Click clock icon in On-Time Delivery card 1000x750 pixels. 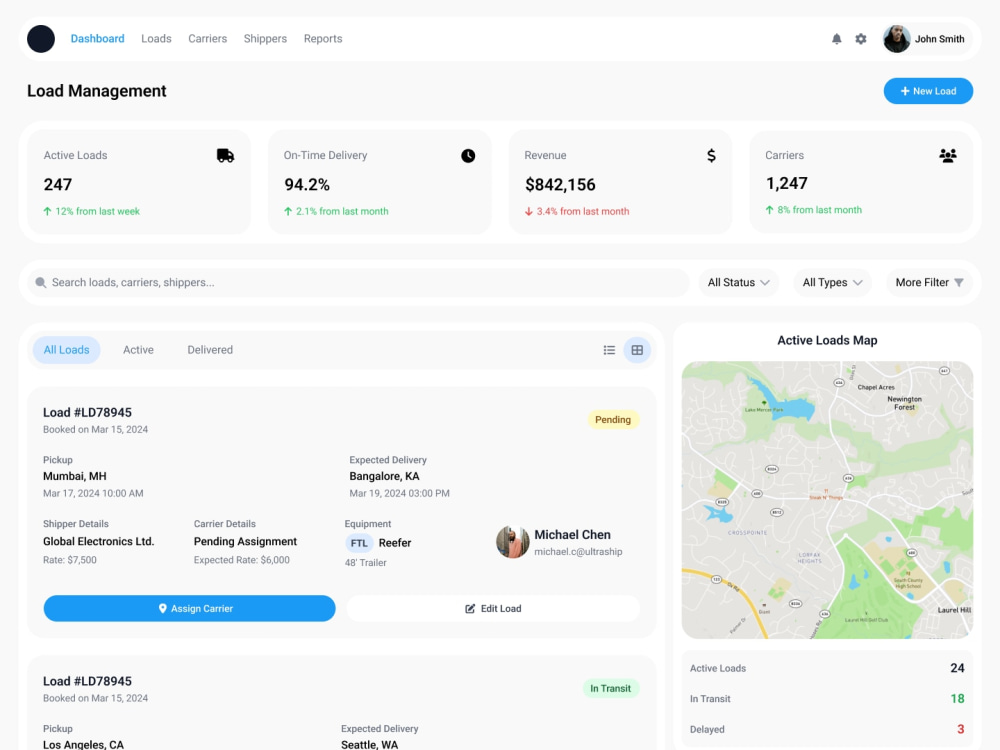click(x=468, y=156)
